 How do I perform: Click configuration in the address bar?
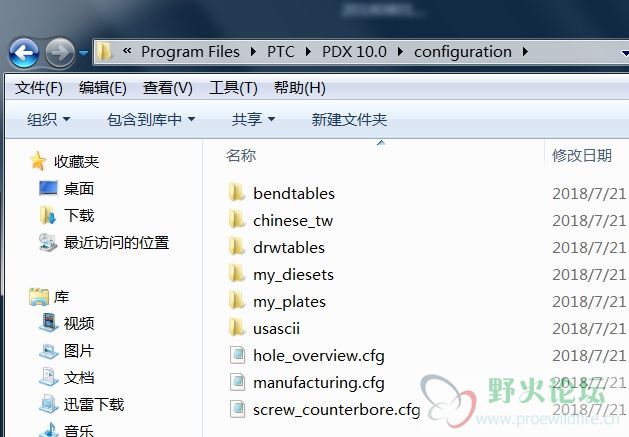tap(463, 52)
